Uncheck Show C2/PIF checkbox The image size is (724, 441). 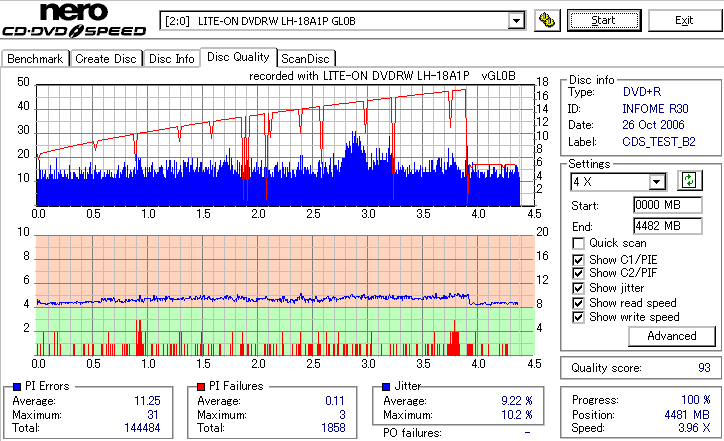coord(578,273)
